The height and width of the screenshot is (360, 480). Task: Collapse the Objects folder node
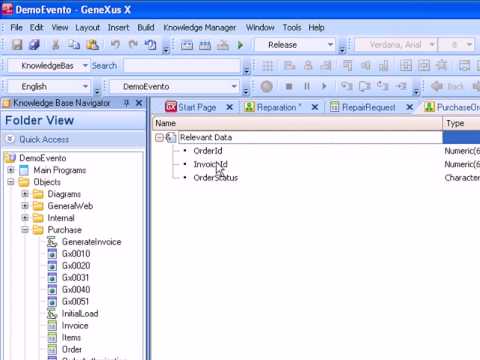(x=11, y=182)
